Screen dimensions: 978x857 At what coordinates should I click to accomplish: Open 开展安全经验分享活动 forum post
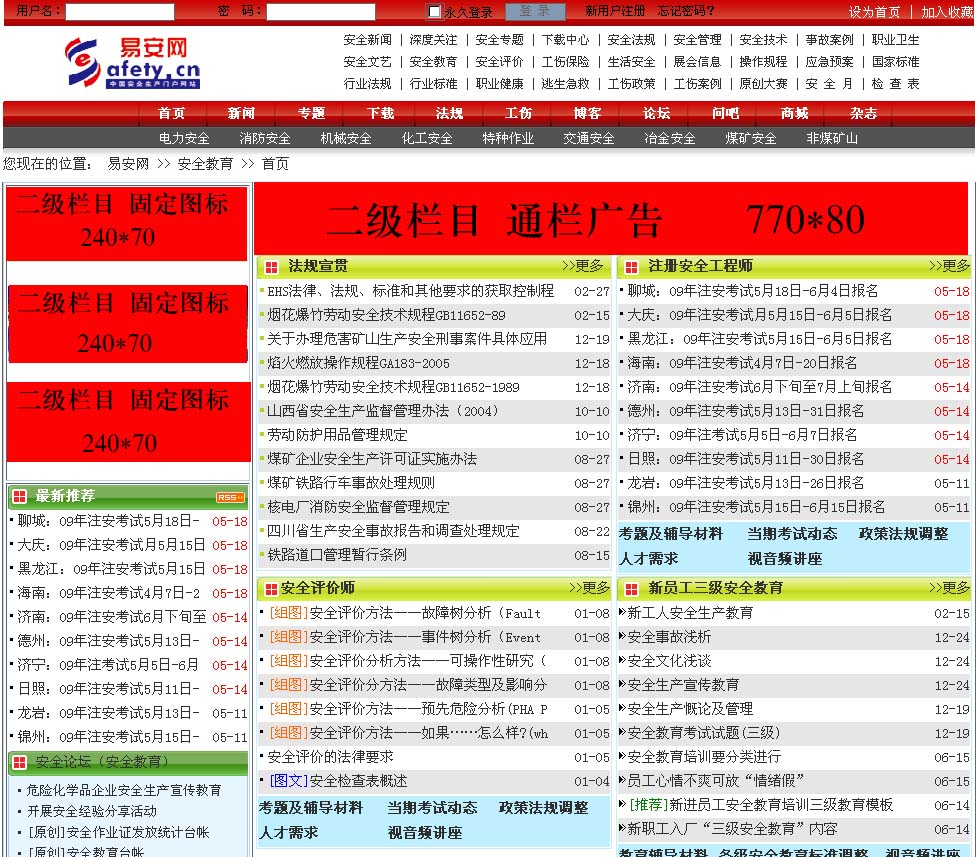coord(92,811)
